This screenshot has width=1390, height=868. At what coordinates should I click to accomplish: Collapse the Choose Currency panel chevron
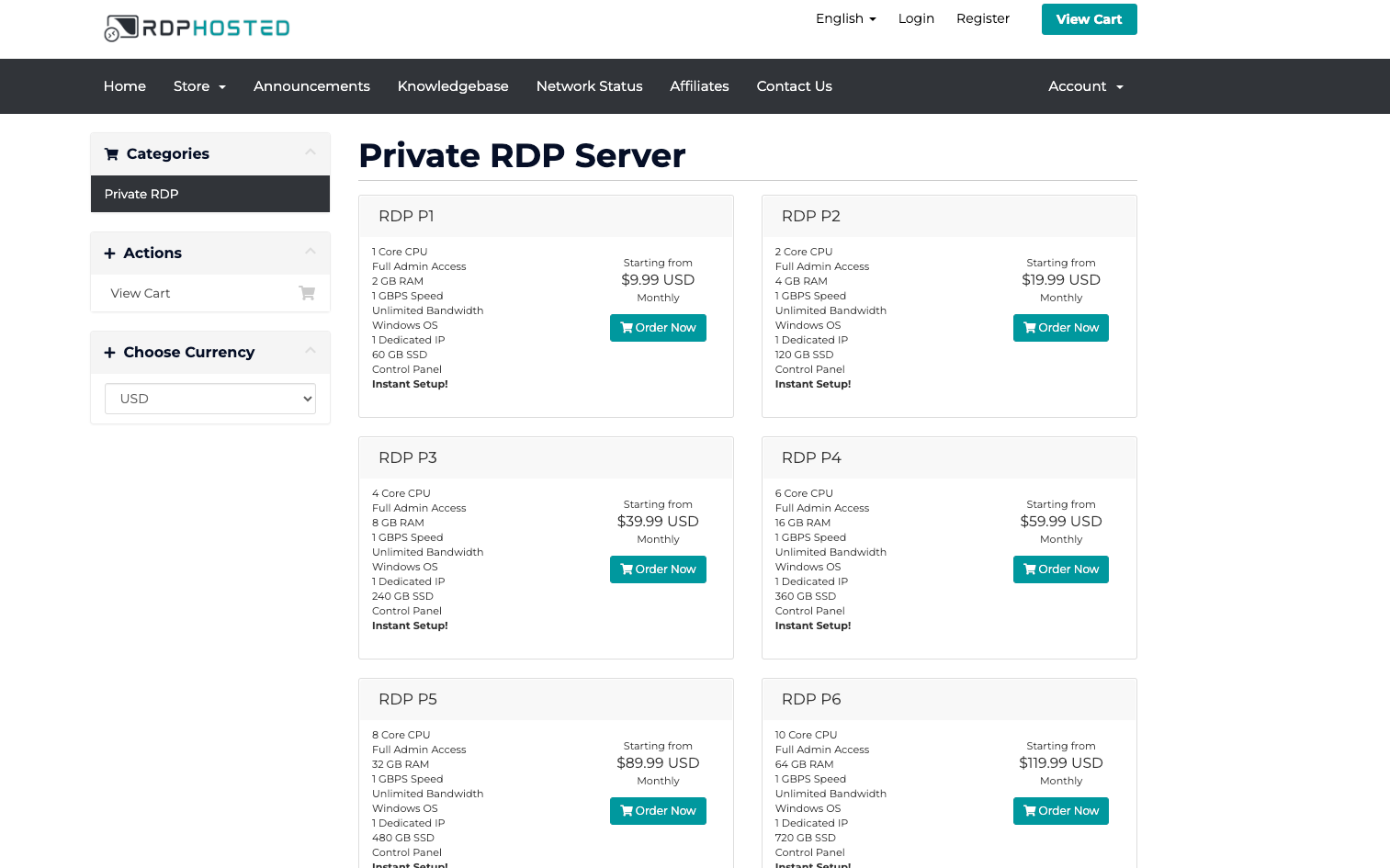pos(311,351)
